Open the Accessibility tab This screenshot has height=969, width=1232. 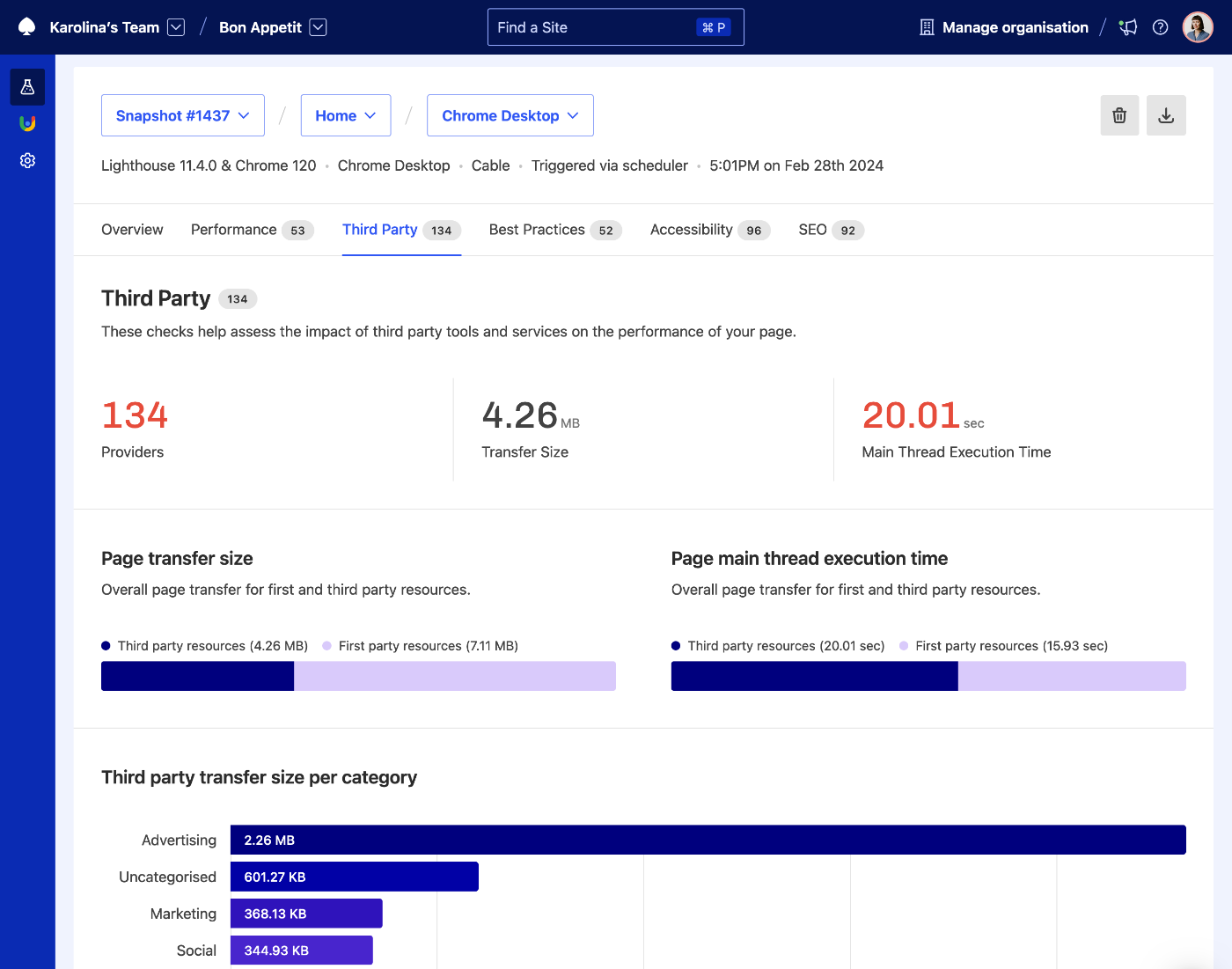(691, 230)
